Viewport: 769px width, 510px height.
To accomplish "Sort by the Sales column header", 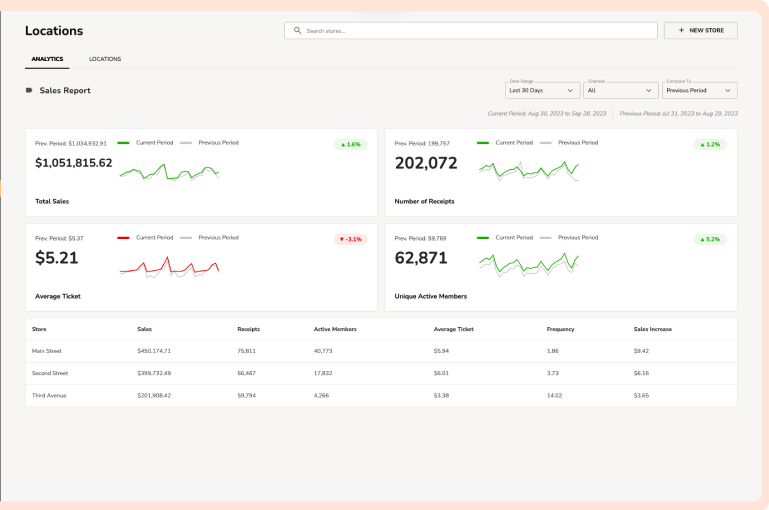I will coord(145,329).
